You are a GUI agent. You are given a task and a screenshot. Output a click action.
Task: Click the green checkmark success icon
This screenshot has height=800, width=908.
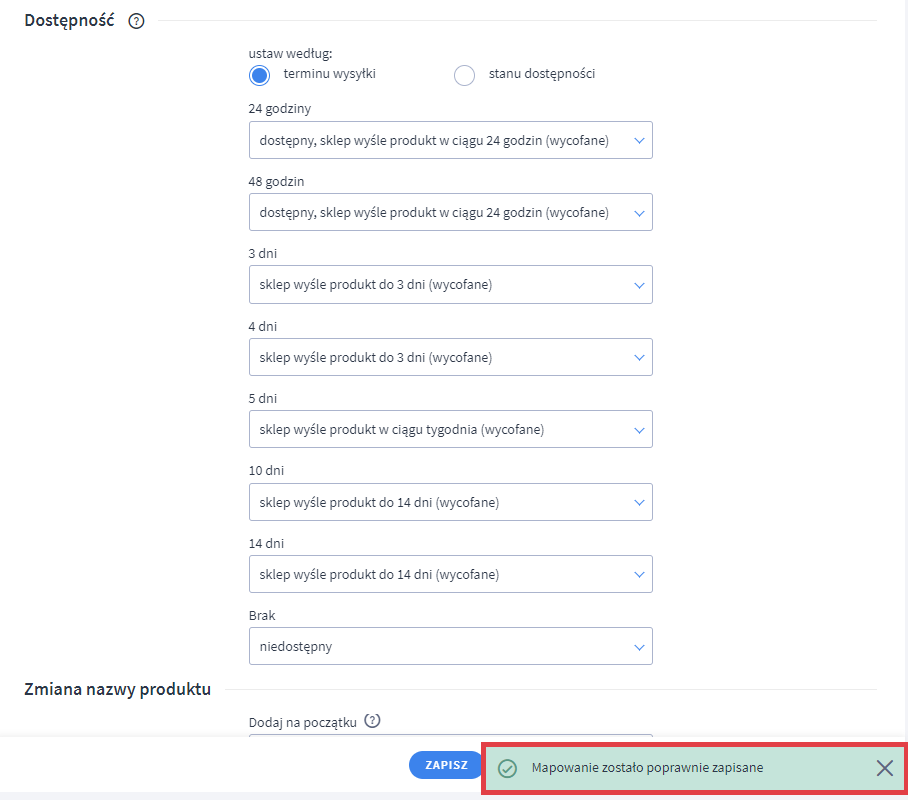(507, 768)
